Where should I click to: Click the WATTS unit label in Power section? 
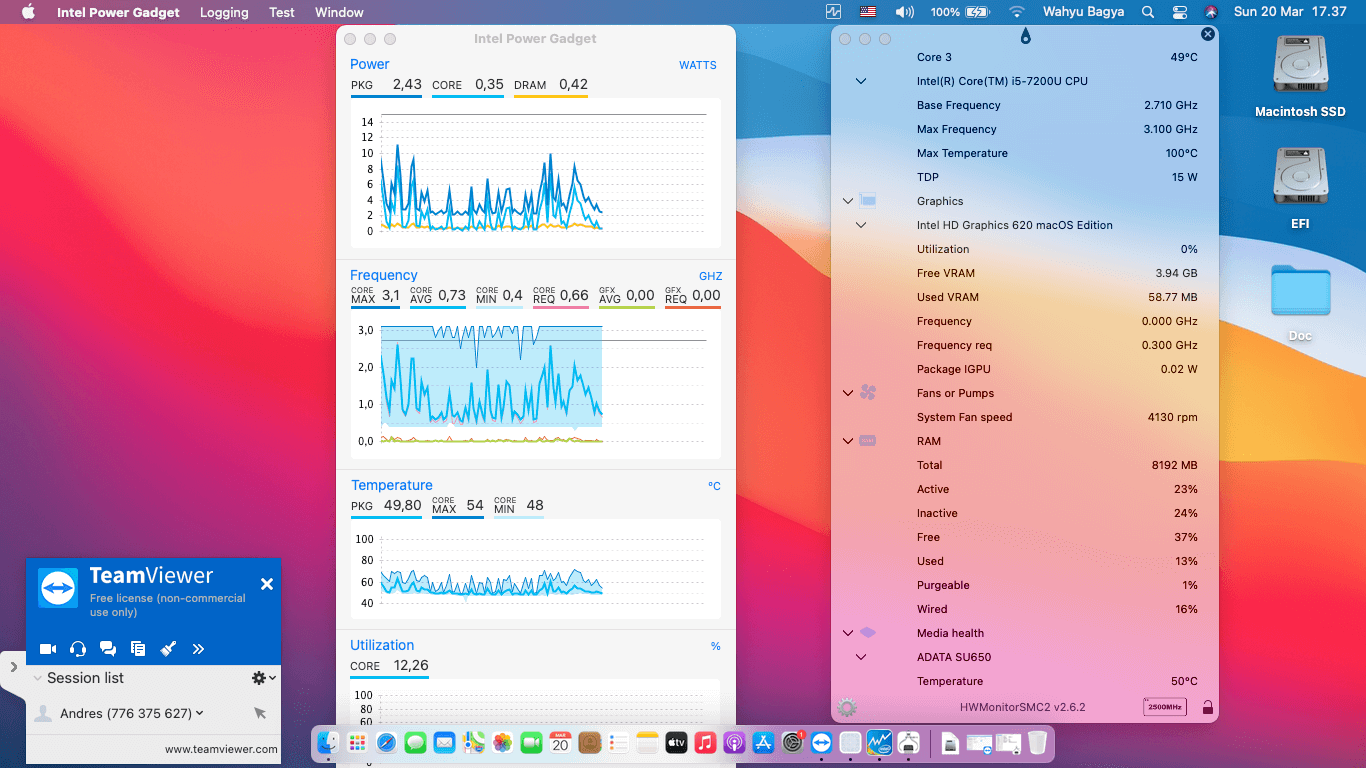point(698,65)
